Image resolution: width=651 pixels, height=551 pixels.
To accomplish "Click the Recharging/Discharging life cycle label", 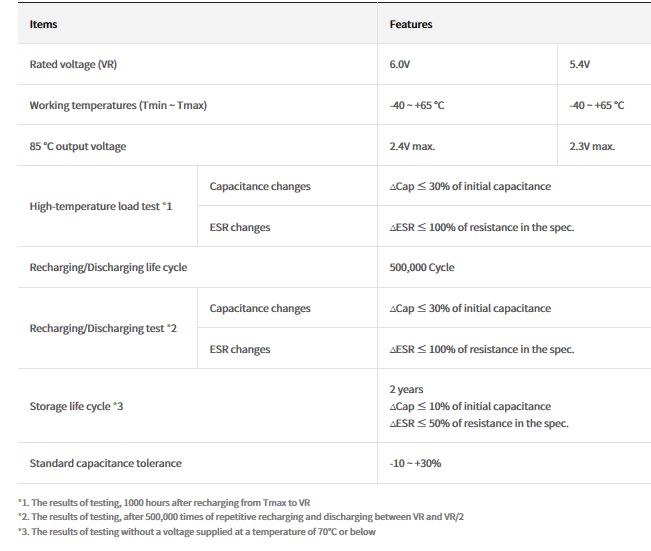I will [x=108, y=267].
